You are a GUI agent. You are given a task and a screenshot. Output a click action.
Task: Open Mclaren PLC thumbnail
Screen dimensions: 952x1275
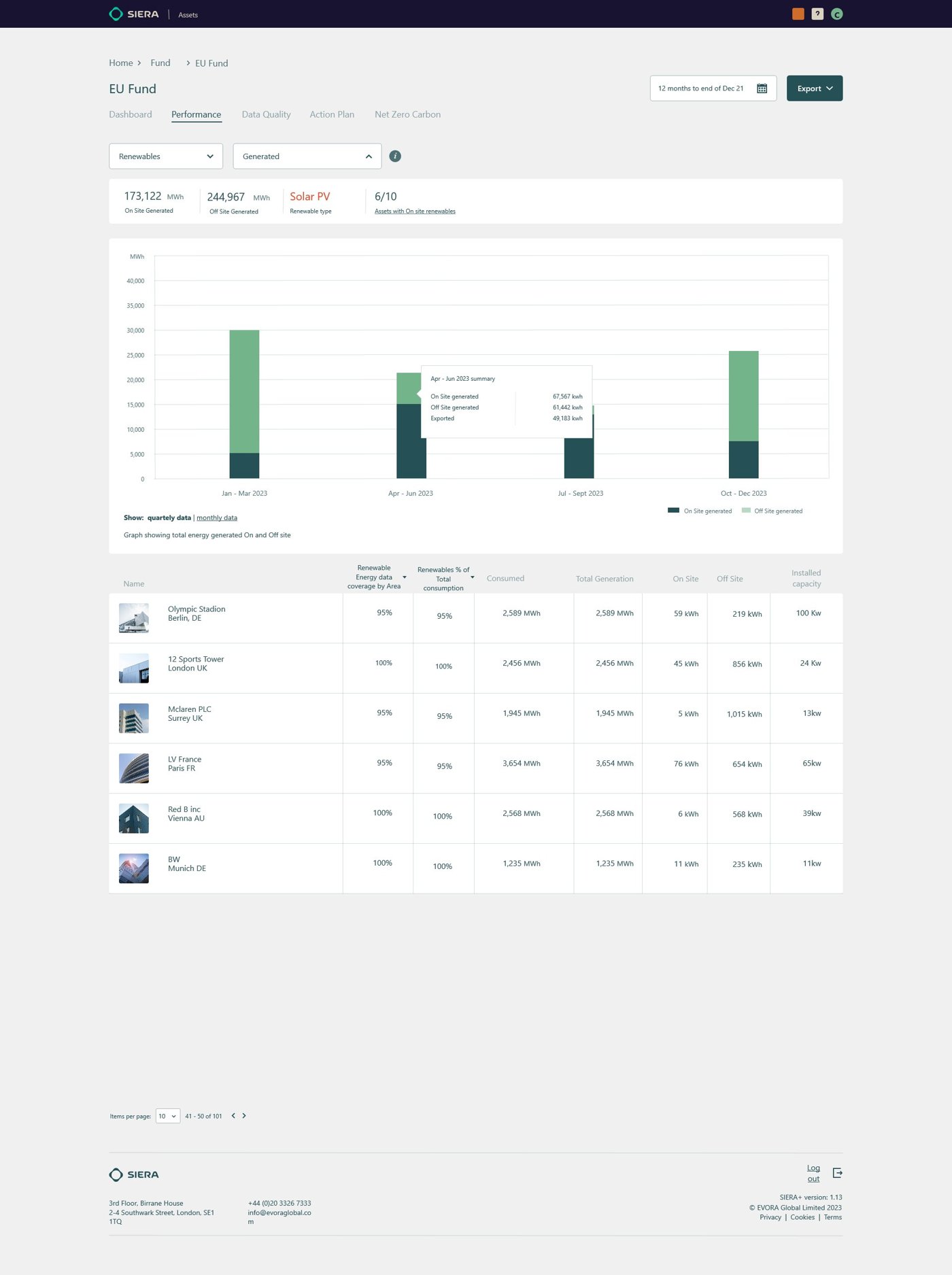[134, 718]
